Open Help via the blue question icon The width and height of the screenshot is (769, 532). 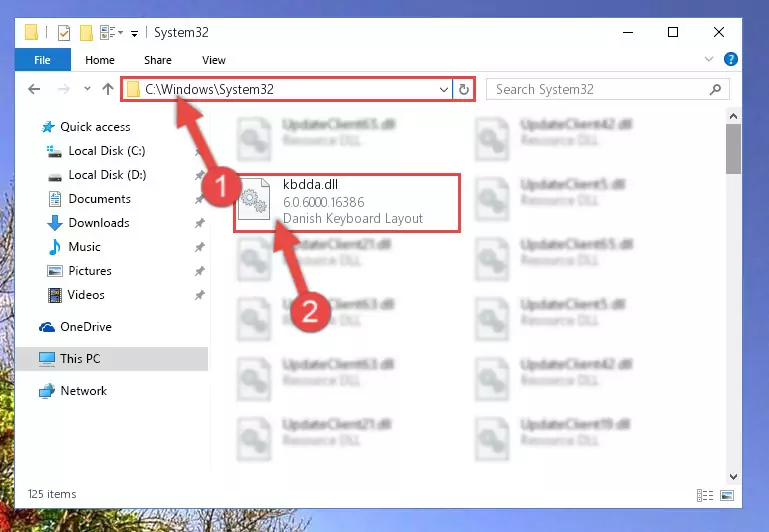731,59
